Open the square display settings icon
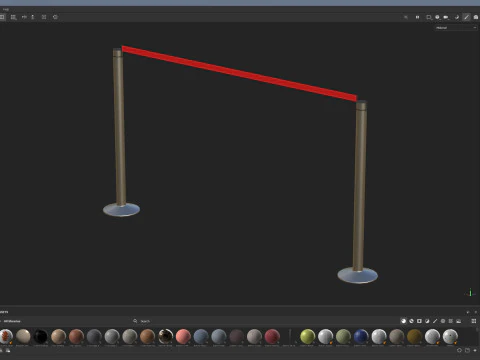The height and width of the screenshot is (360, 480). pos(429,17)
